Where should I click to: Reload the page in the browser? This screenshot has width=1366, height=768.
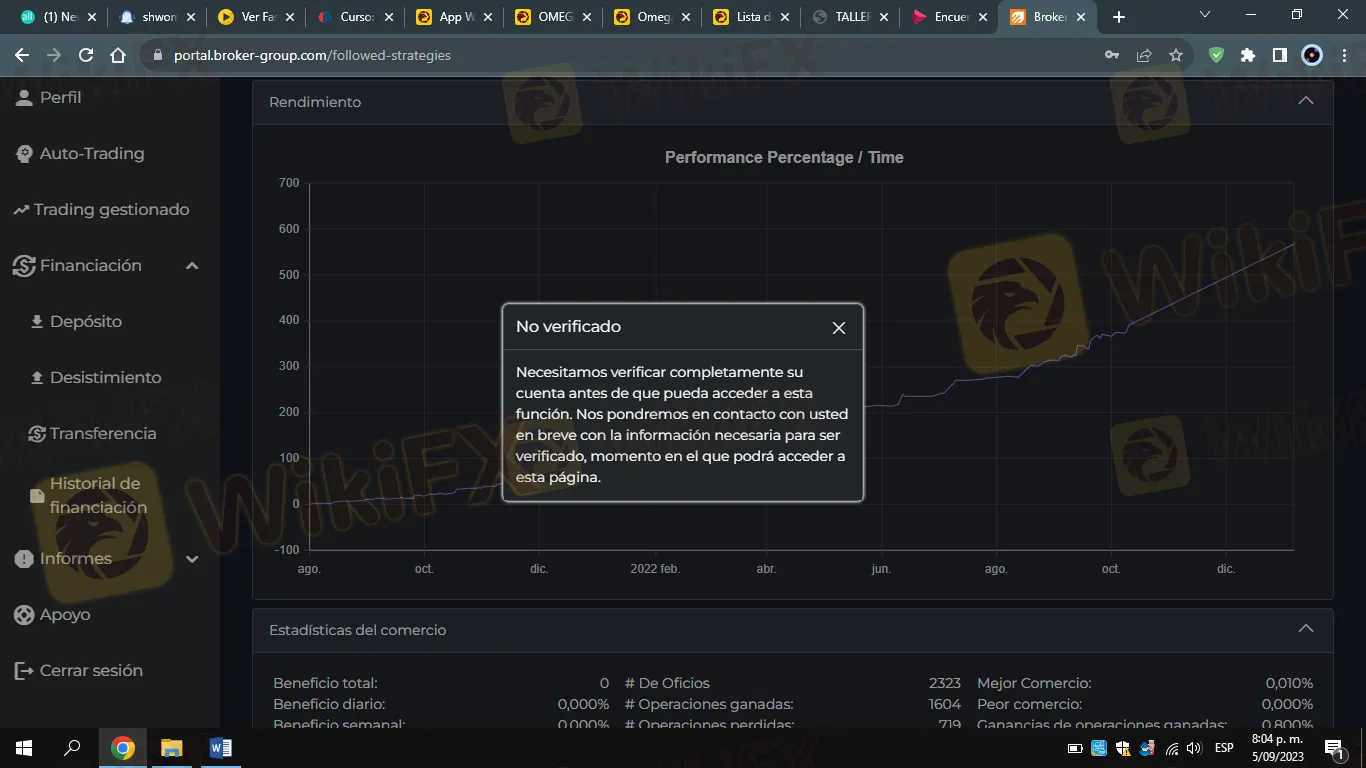pyautogui.click(x=86, y=56)
